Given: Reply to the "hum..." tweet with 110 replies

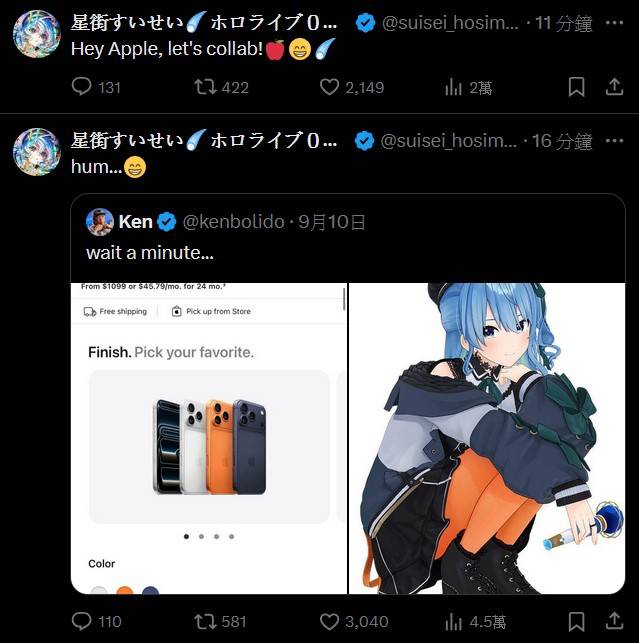Looking at the screenshot, I should pos(82,621).
